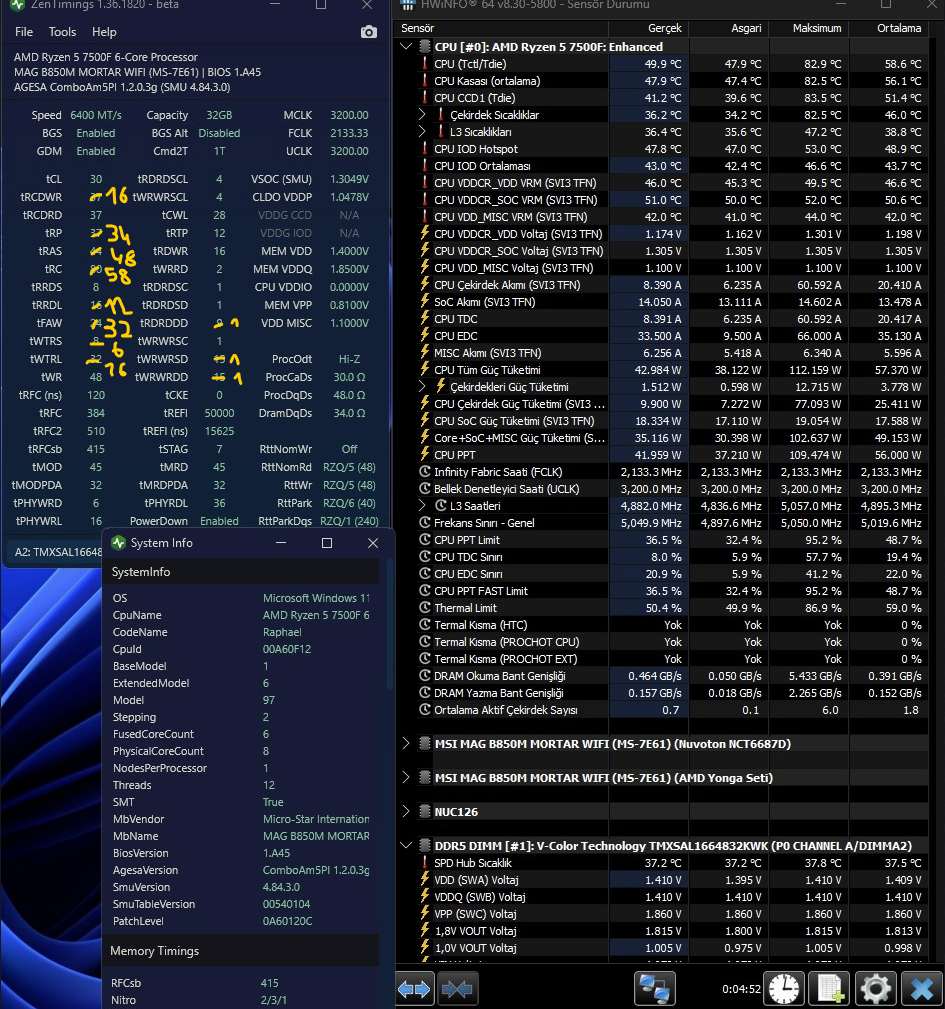Click the clock icon beside Infinity Fabric Saati (FCLK)

point(425,472)
